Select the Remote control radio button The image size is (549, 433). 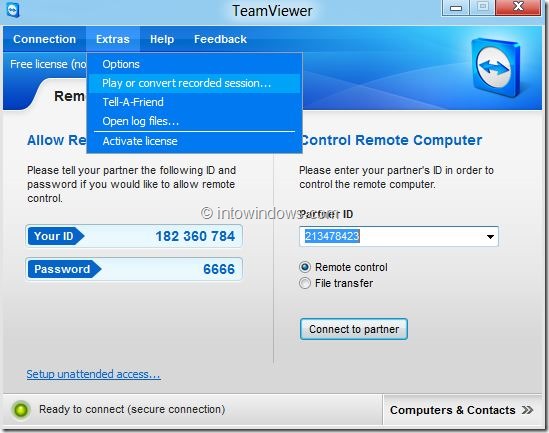coord(305,267)
